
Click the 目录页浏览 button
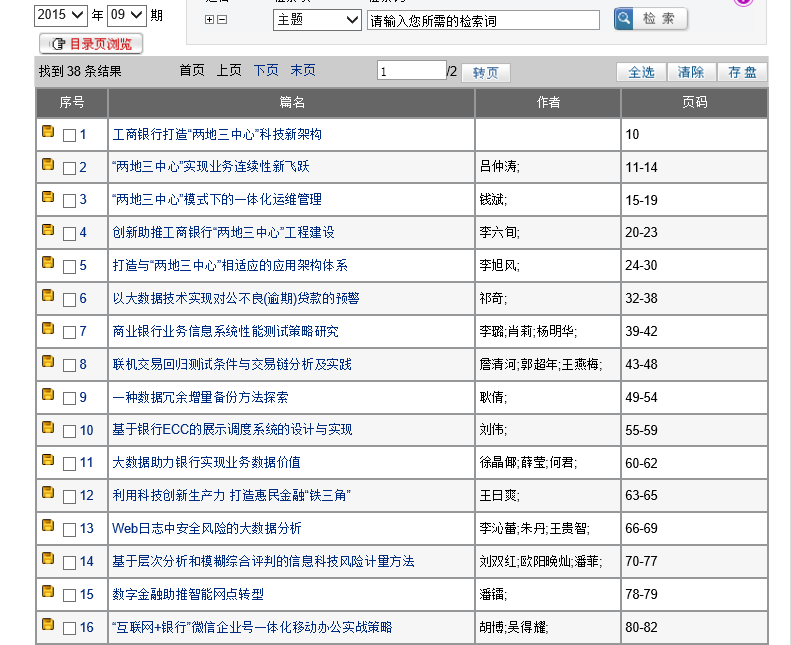(x=91, y=44)
